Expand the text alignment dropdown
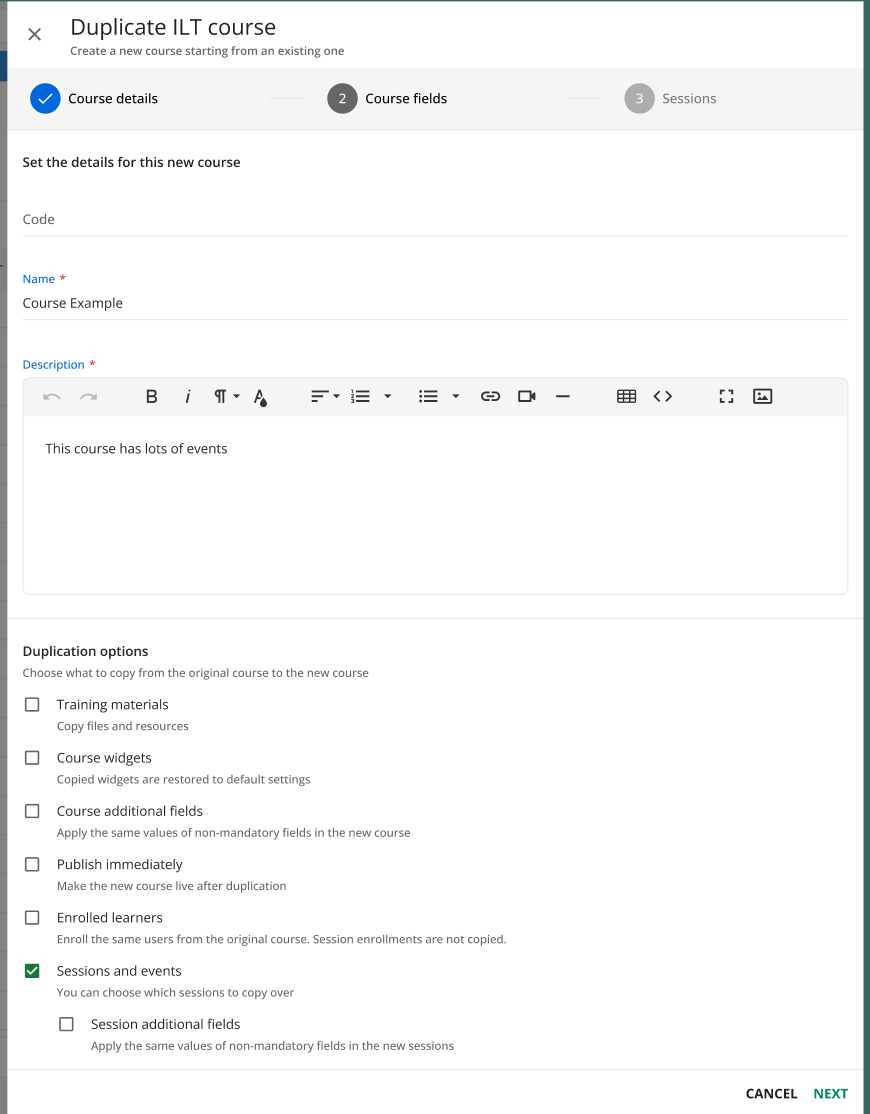Viewport: 870px width, 1114px height. 325,396
